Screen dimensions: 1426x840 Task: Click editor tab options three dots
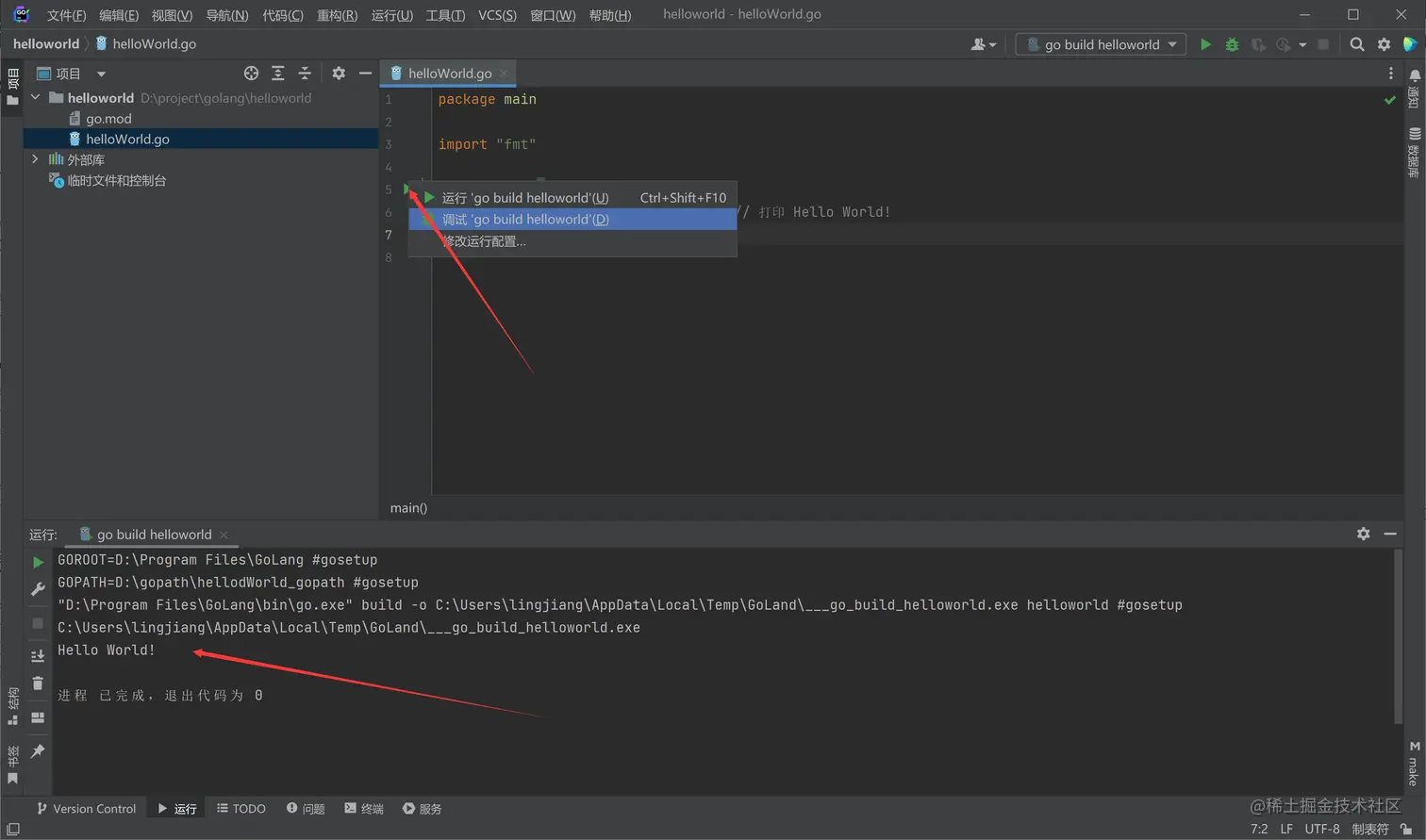click(x=1390, y=74)
